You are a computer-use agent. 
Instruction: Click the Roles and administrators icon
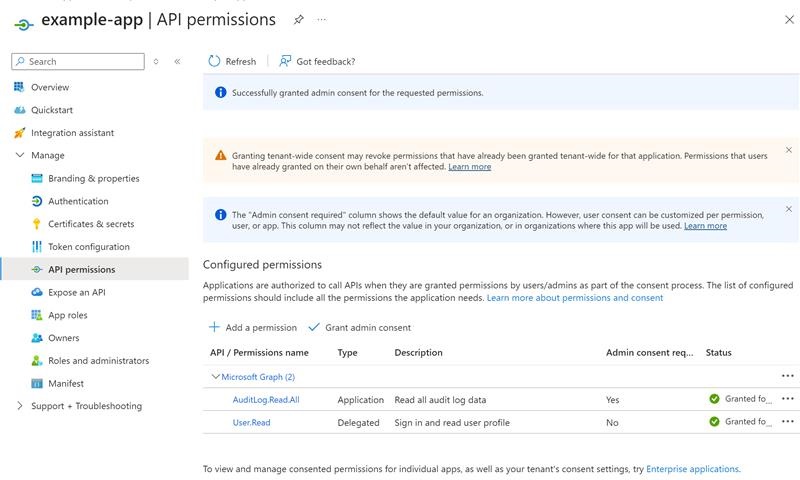[x=37, y=361]
